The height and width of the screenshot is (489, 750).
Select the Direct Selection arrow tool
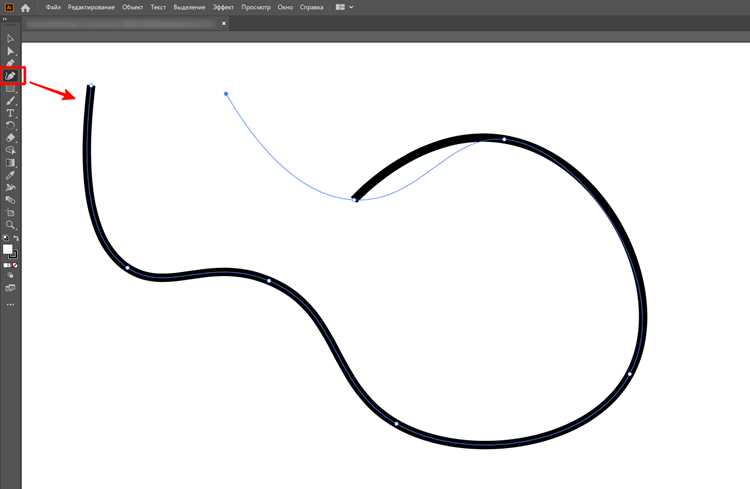tap(10, 51)
